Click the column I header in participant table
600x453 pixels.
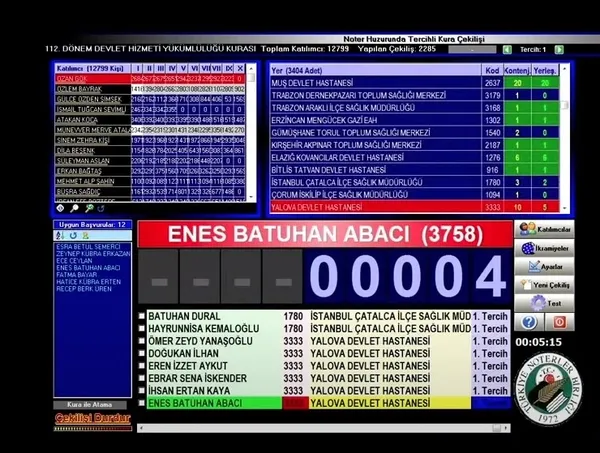pyautogui.click(x=137, y=68)
